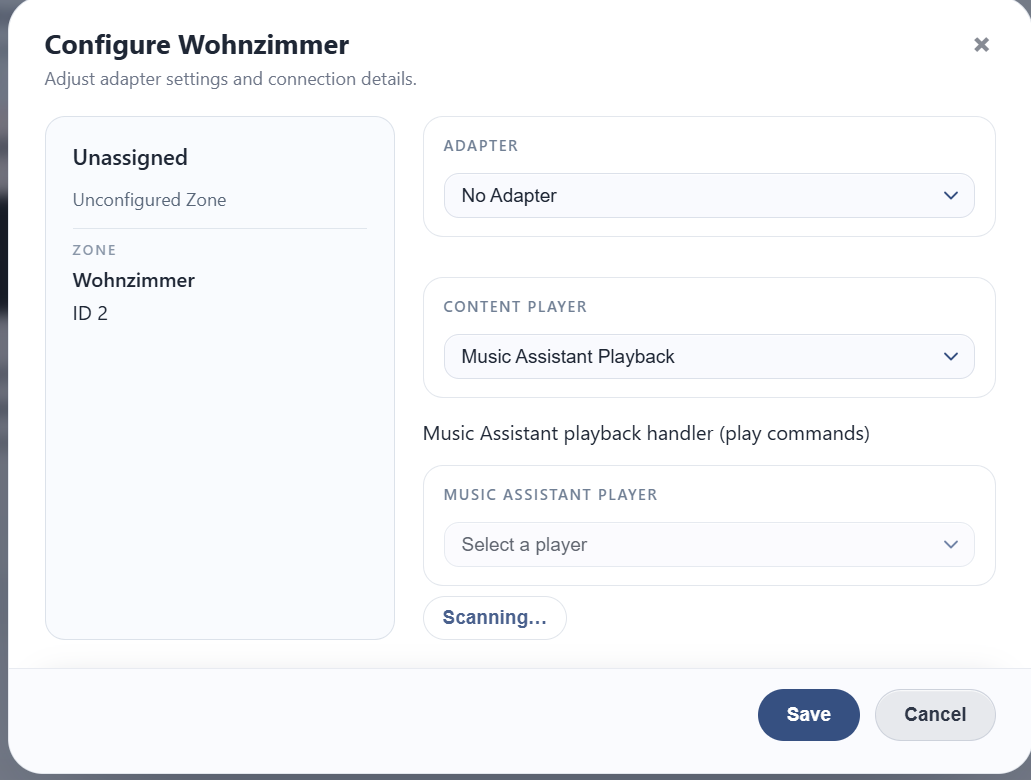The width and height of the screenshot is (1031, 780).
Task: Click the ADAPTER section label
Action: 480,146
